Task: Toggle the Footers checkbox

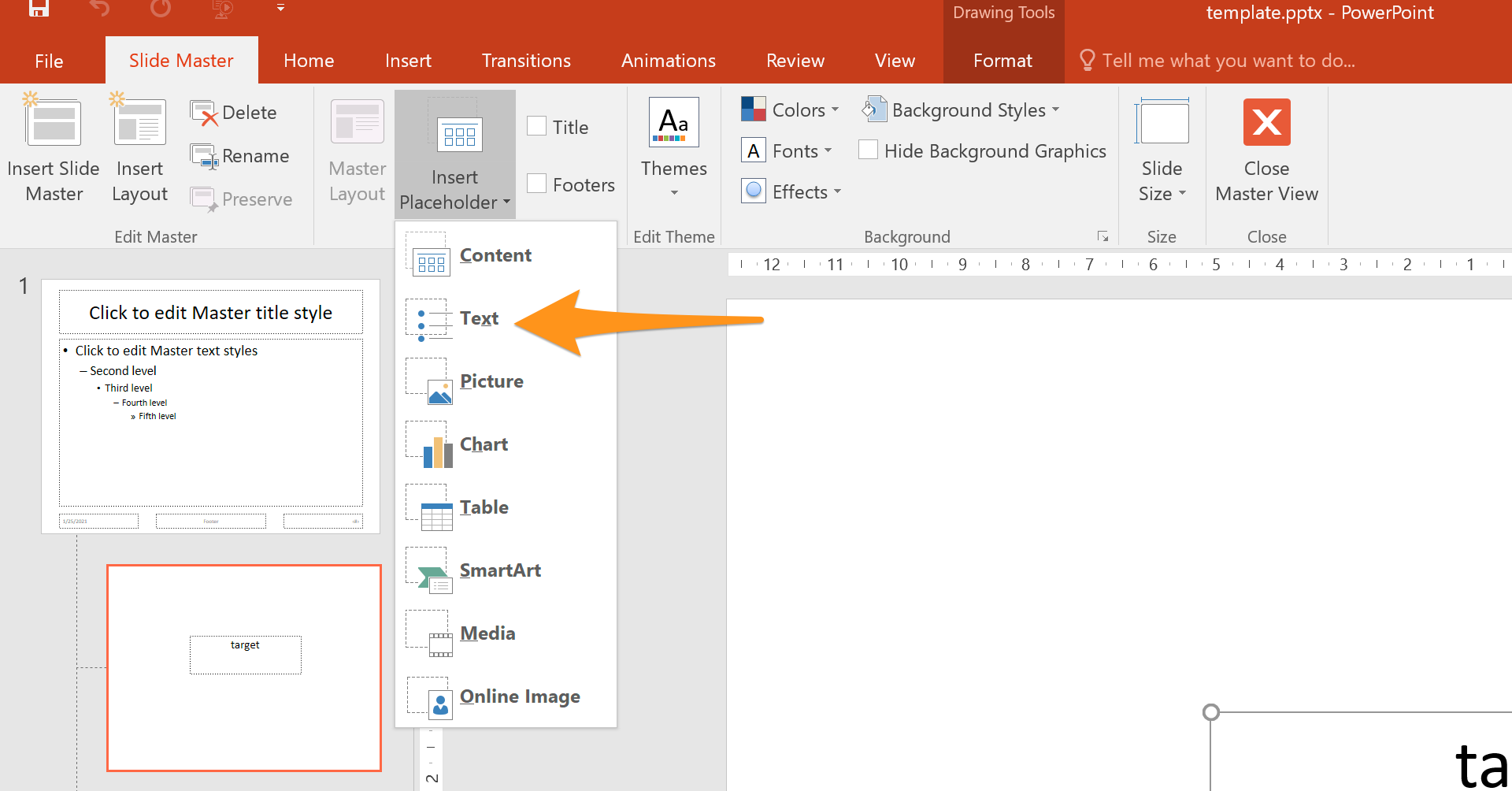Action: point(537,184)
